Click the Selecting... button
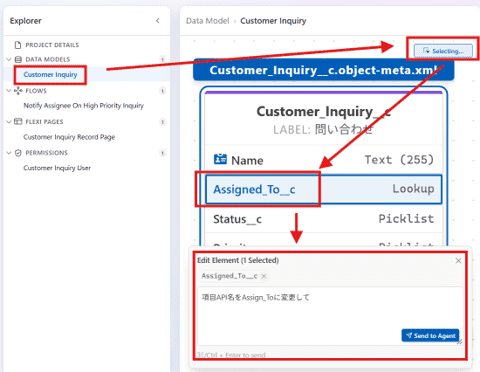This screenshot has width=480, height=372. pyautogui.click(x=443, y=51)
